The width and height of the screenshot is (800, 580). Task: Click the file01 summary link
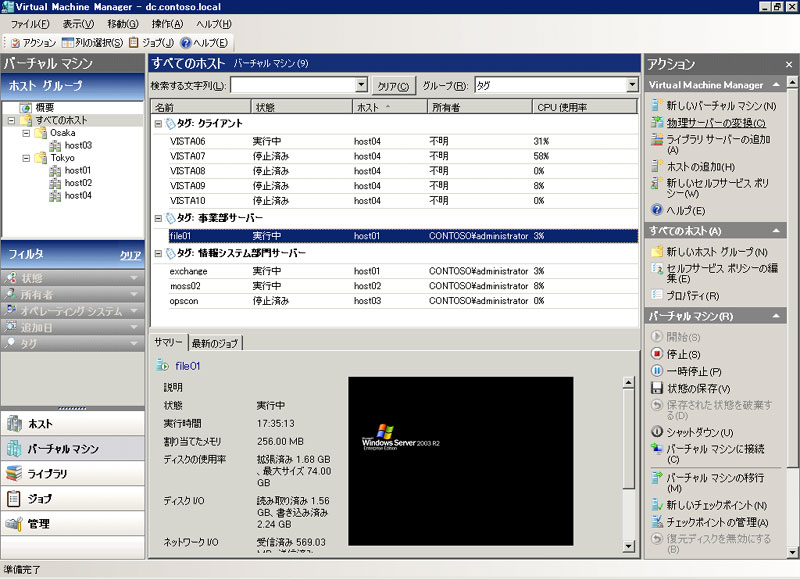pyautogui.click(x=187, y=366)
